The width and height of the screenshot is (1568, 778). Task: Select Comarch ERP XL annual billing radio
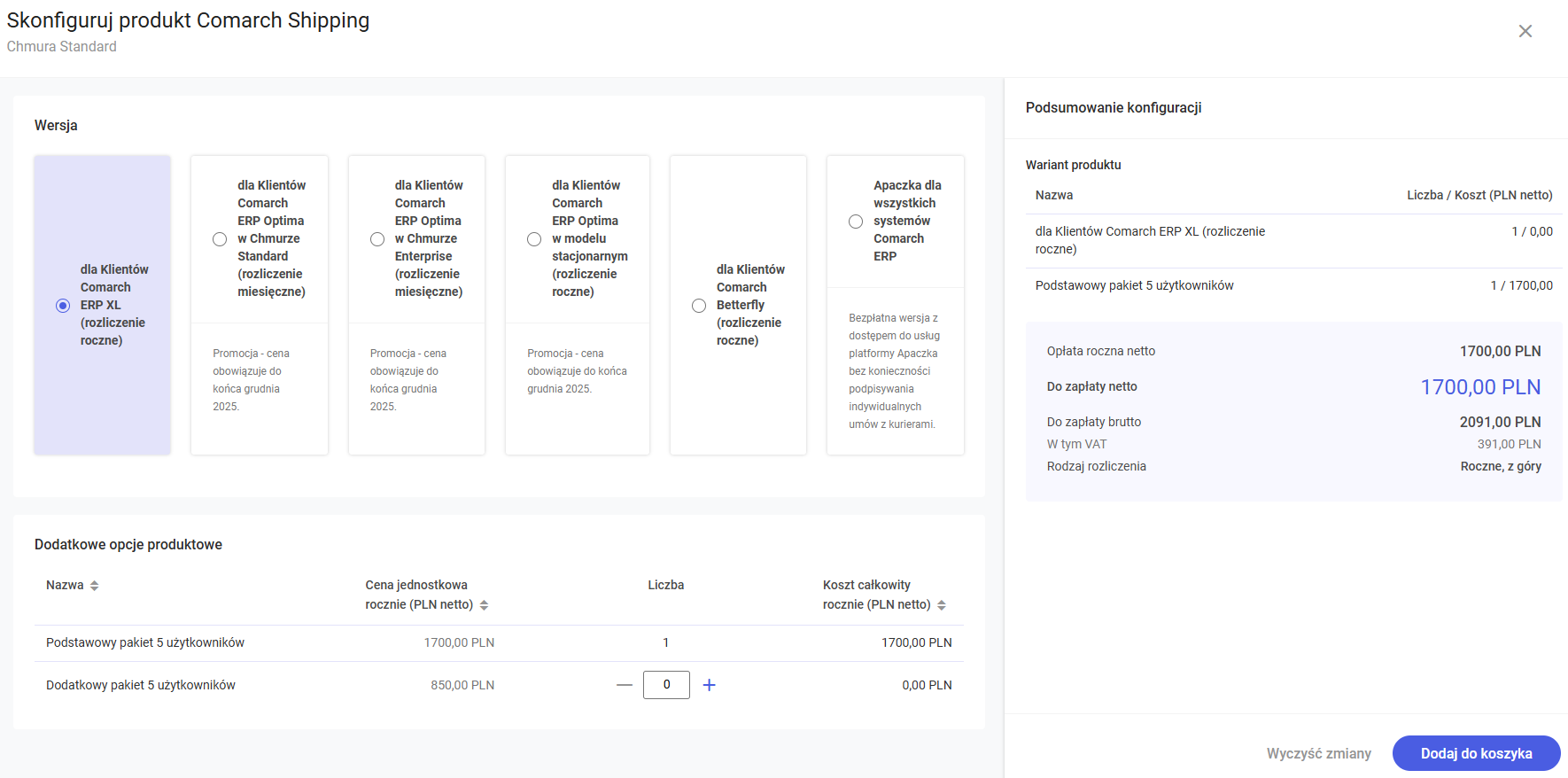click(x=63, y=306)
